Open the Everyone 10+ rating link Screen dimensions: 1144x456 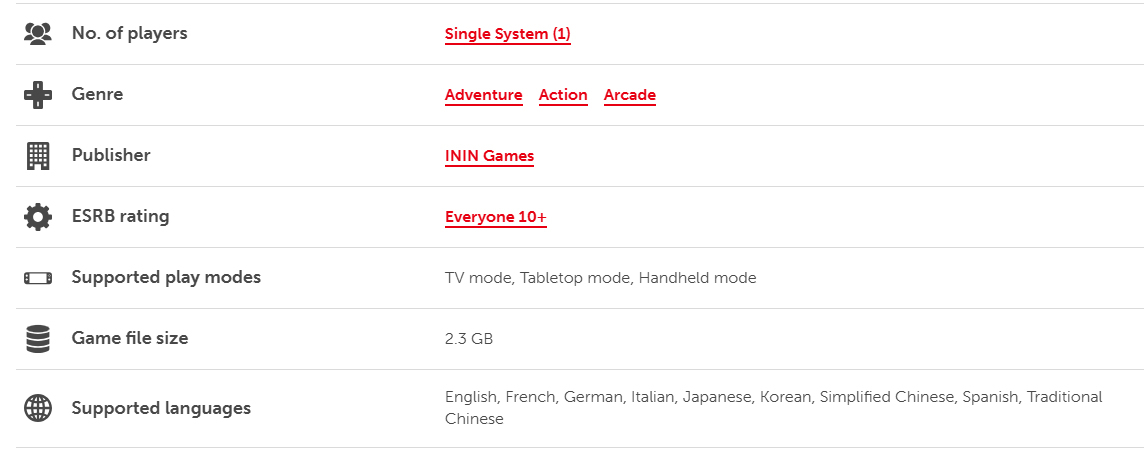[x=495, y=218]
